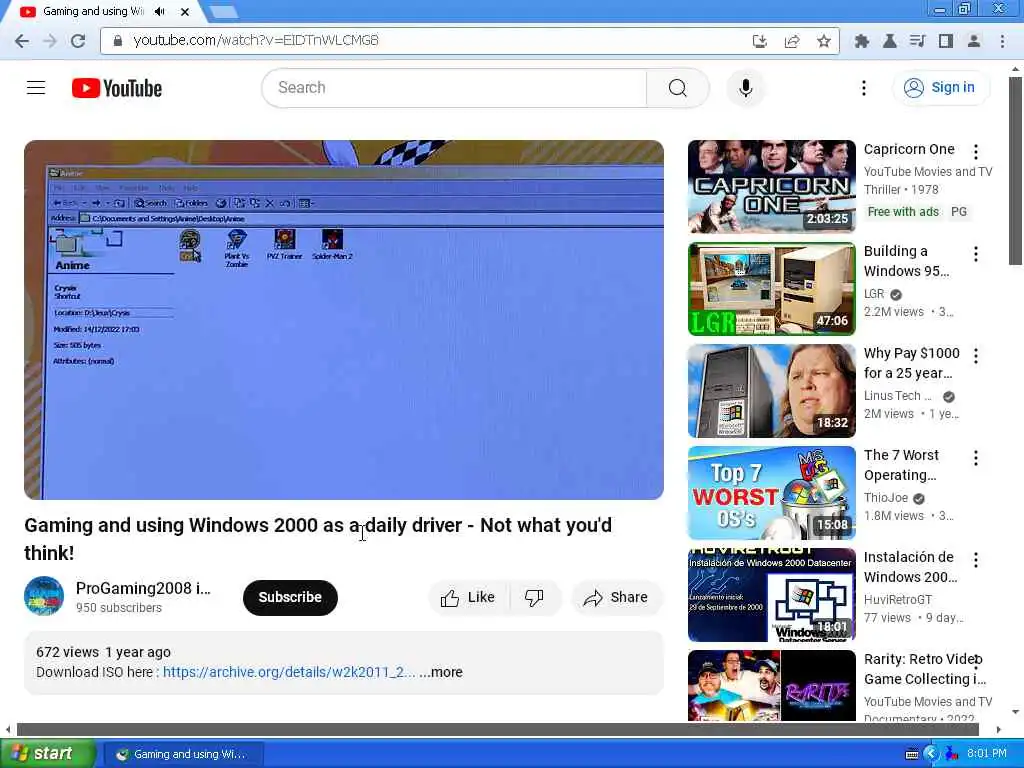This screenshot has width=1024, height=768.
Task: Click the horizontal page scrollbar
Action: (498, 729)
